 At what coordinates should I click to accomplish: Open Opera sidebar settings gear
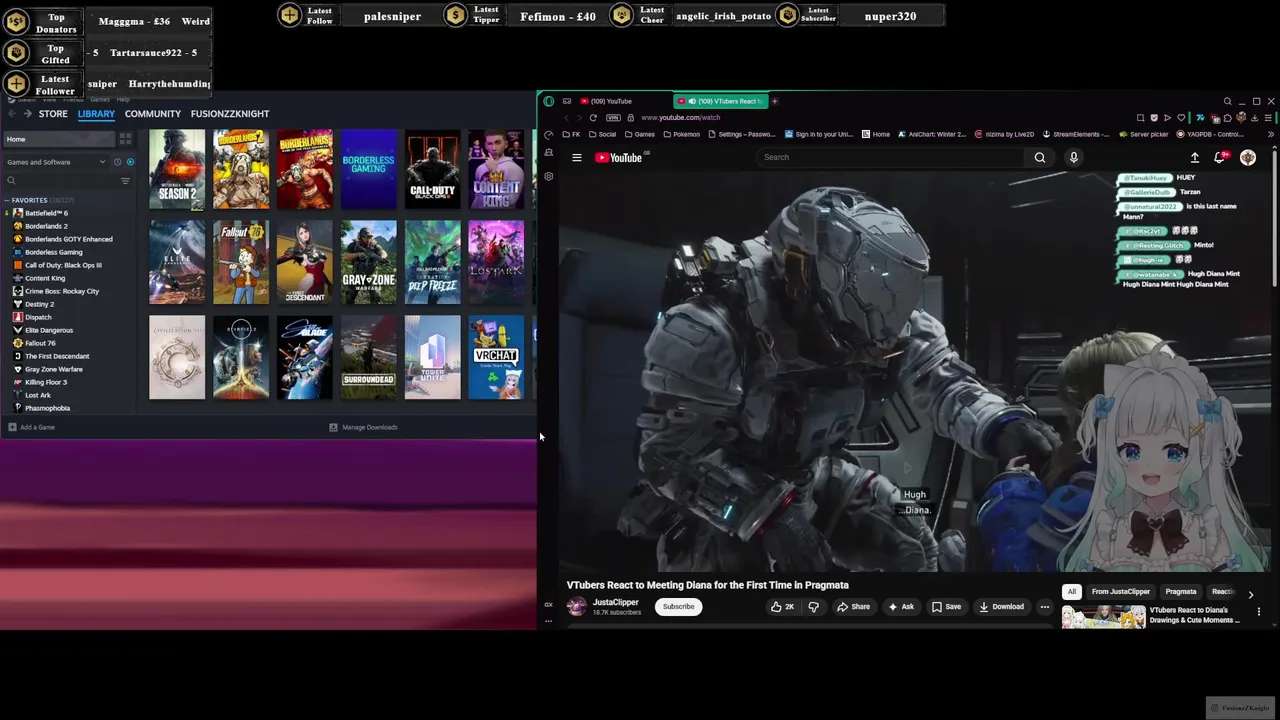pyautogui.click(x=549, y=176)
